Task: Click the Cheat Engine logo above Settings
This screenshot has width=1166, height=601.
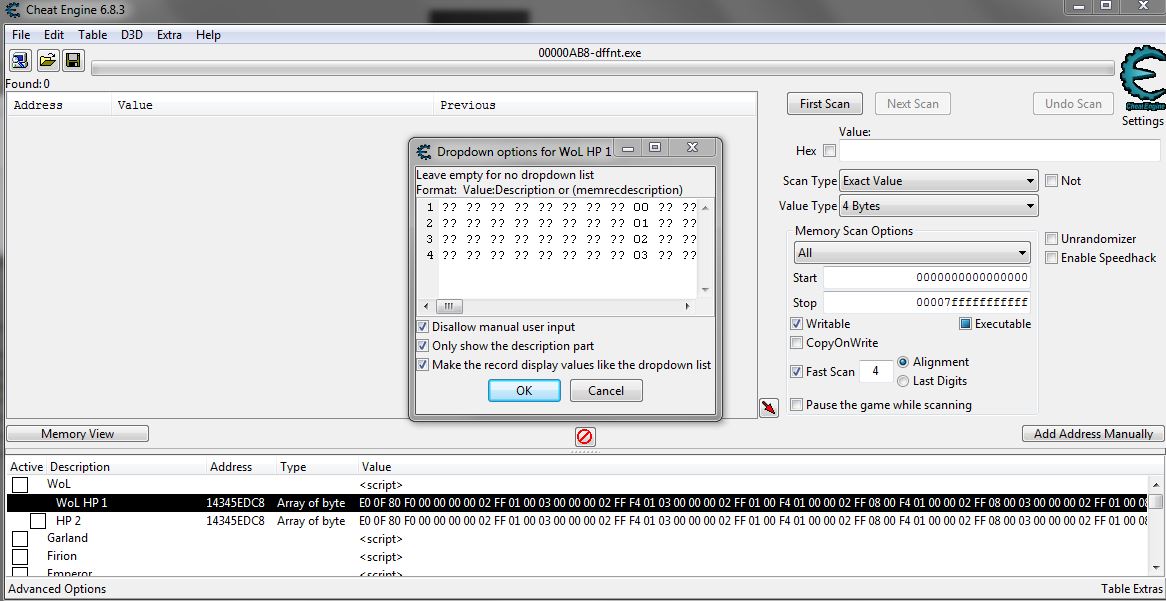Action: 1142,80
